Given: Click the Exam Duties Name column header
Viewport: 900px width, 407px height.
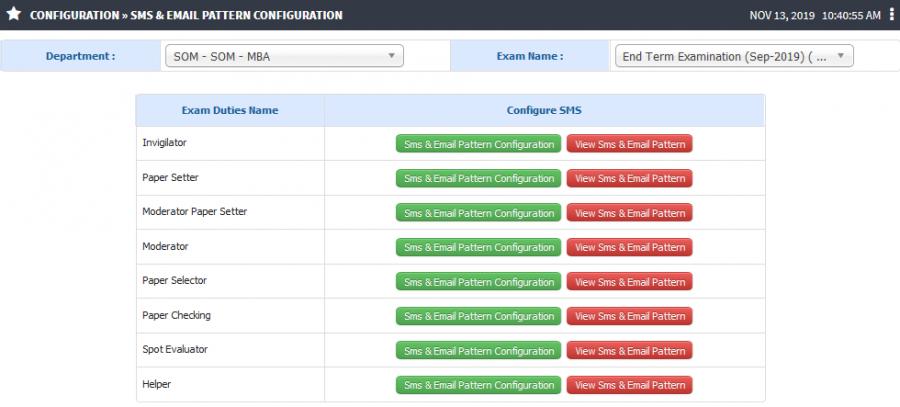Looking at the screenshot, I should point(230,110).
